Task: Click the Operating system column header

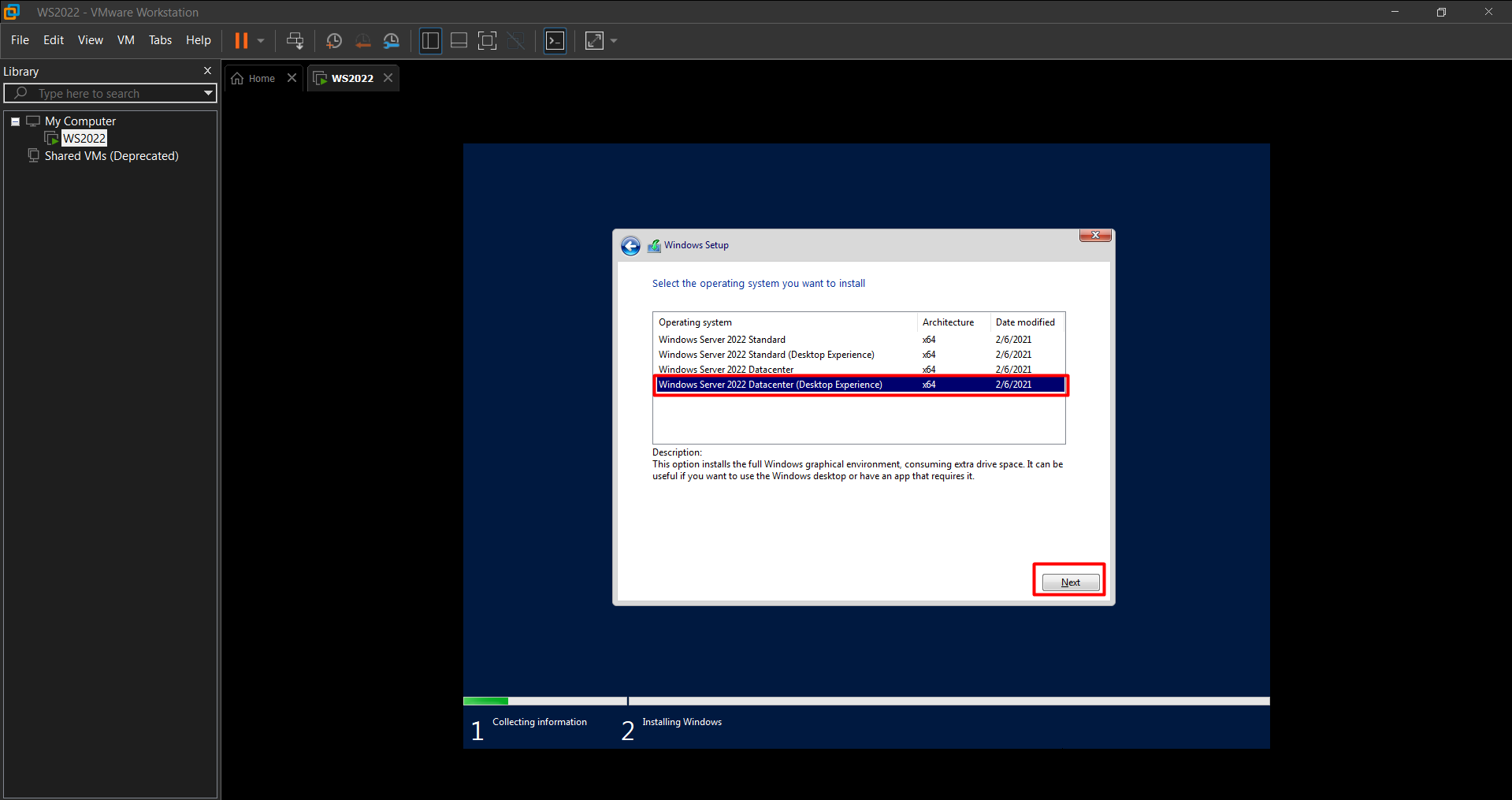Action: [785, 322]
